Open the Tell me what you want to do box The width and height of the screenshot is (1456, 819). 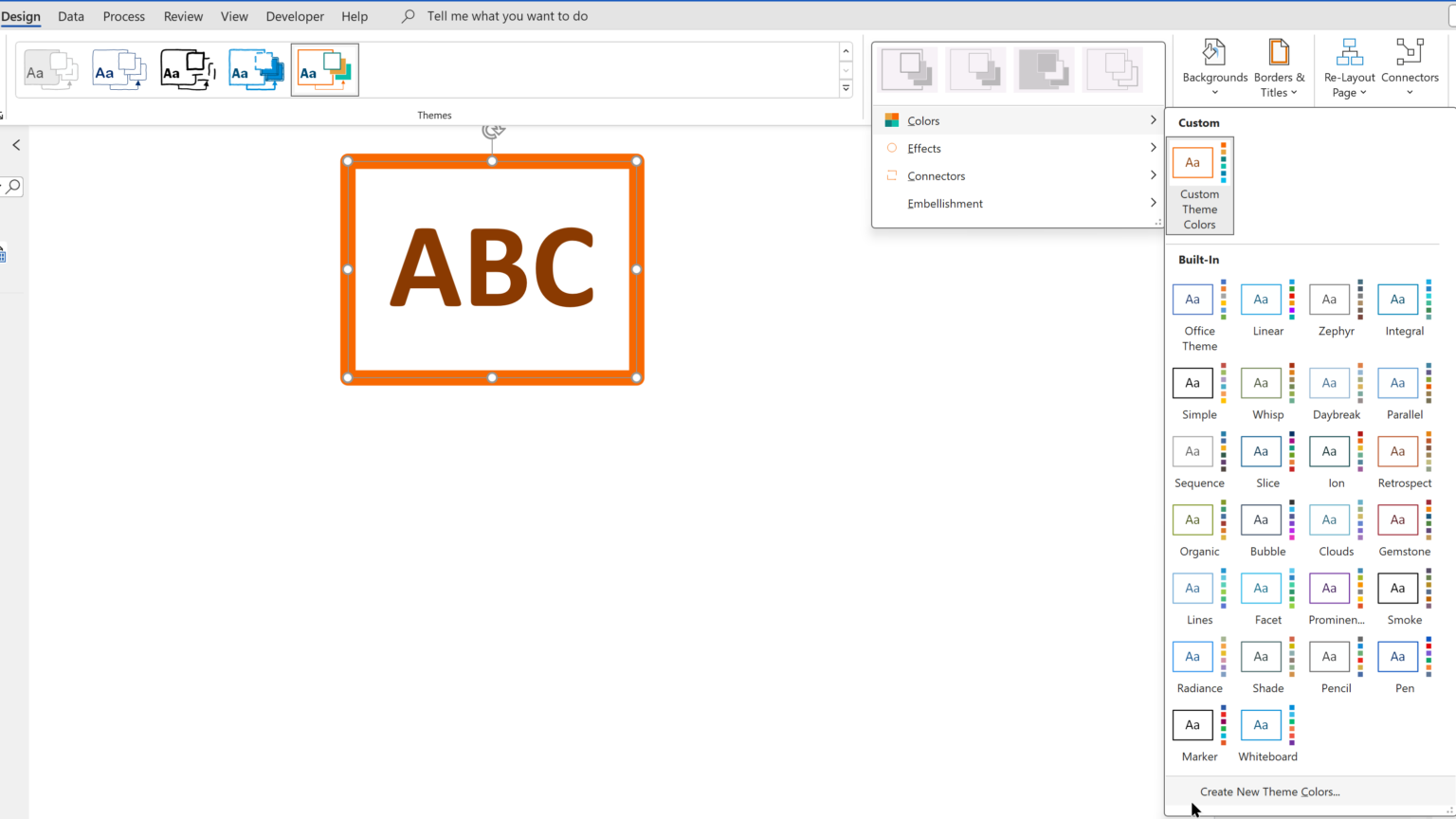(507, 15)
